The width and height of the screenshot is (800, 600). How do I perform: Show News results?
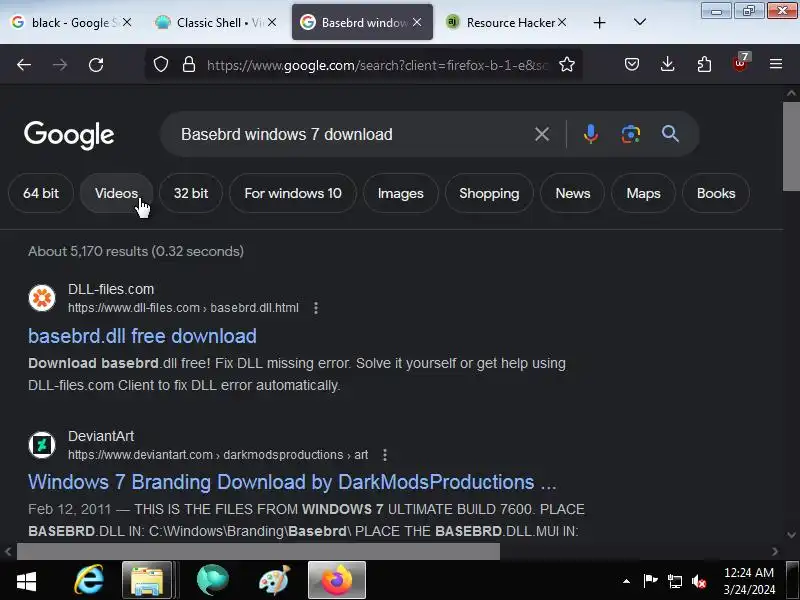[x=572, y=193]
